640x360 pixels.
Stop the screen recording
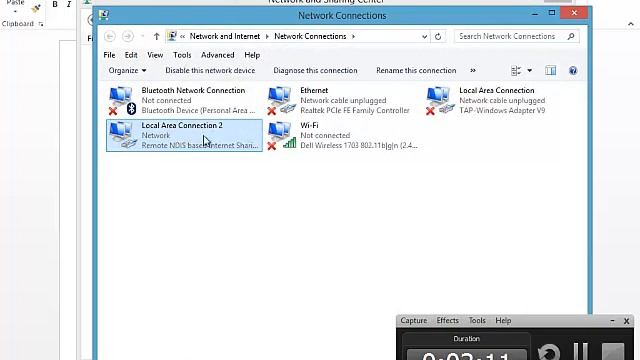pos(613,352)
